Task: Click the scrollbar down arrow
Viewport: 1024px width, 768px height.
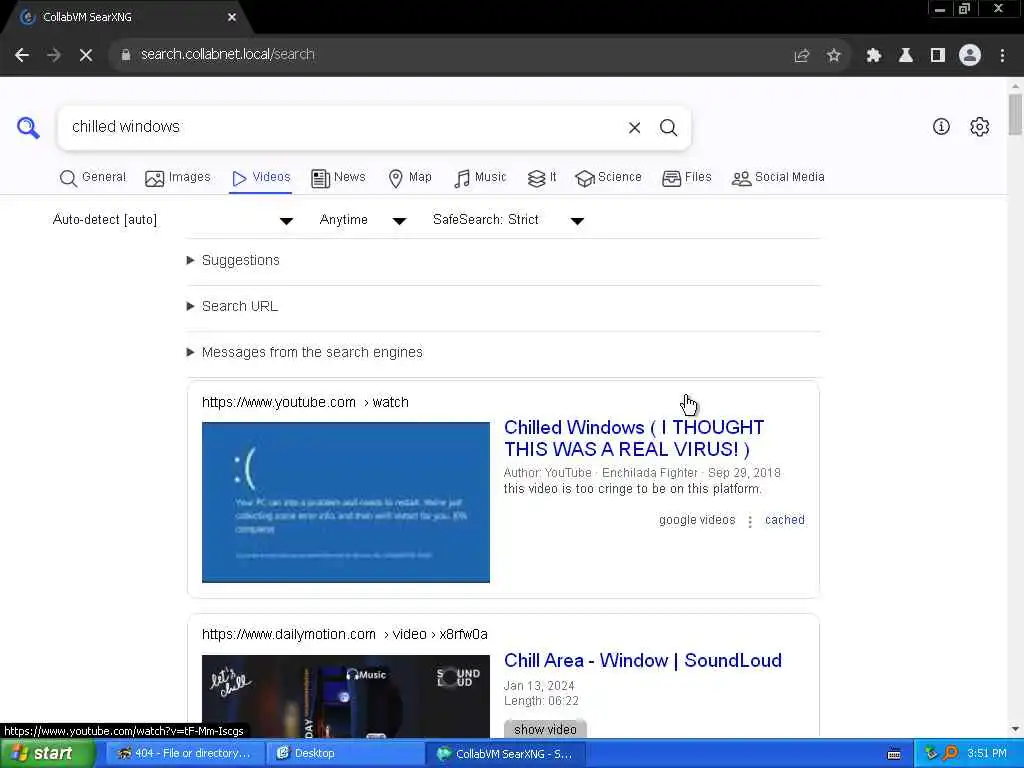Action: tap(1015, 729)
